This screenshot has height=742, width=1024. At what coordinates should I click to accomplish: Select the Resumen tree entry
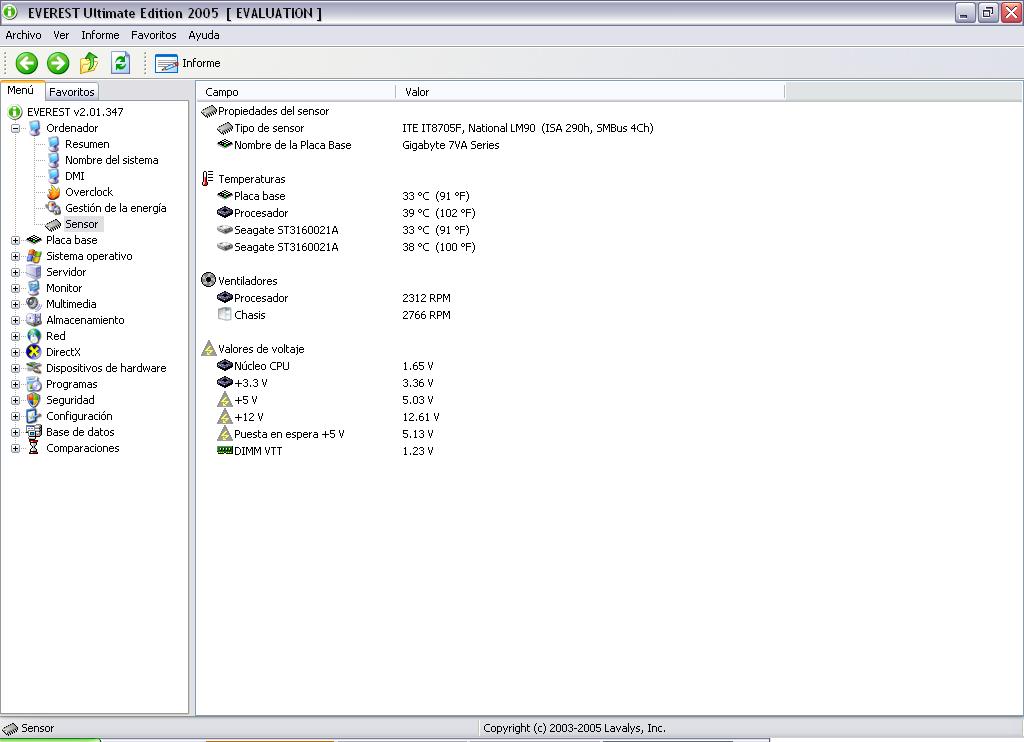pyautogui.click(x=87, y=144)
